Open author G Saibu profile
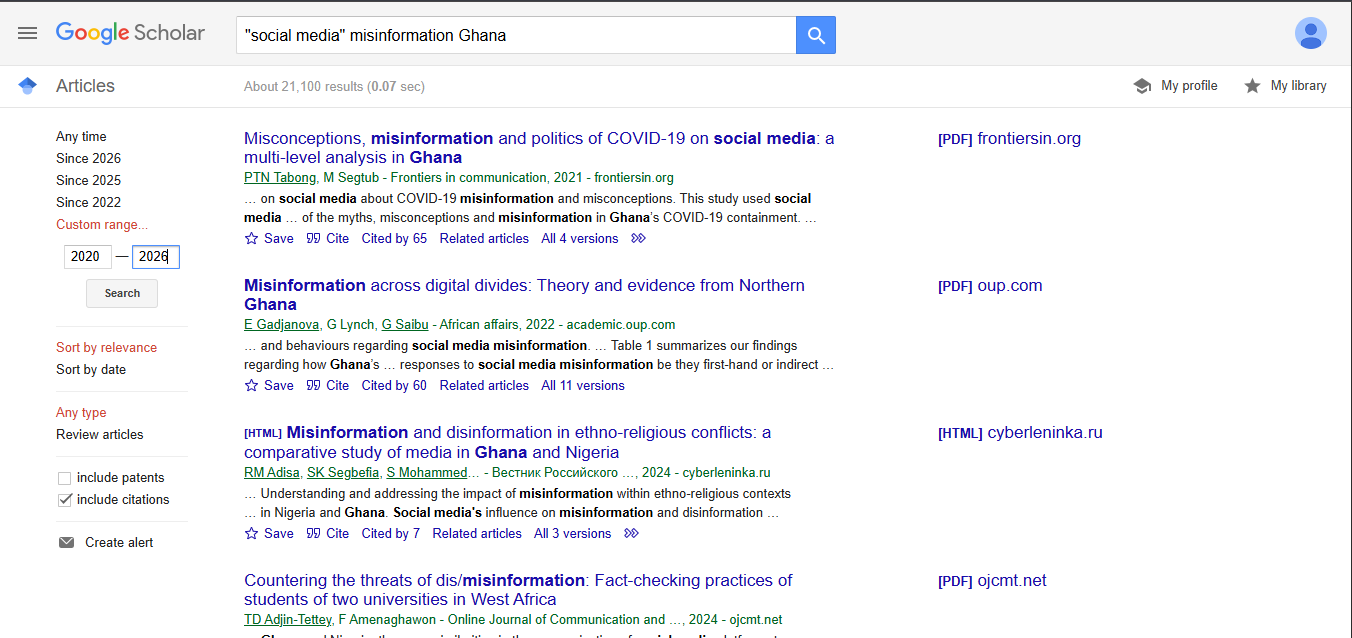Image resolution: width=1352 pixels, height=638 pixels. click(x=405, y=324)
